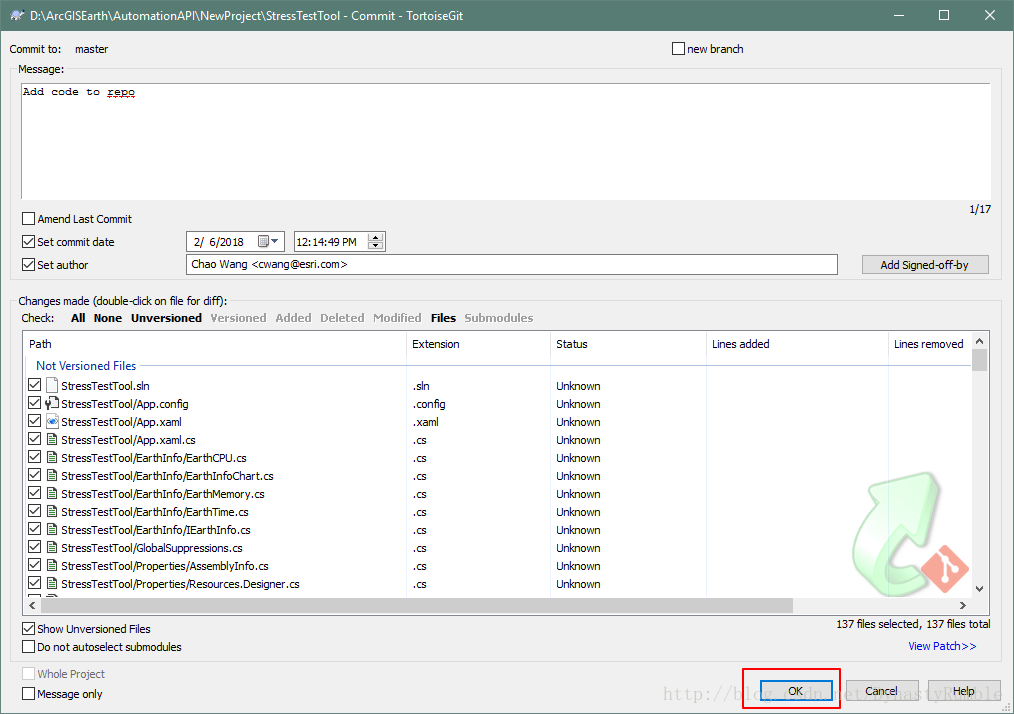This screenshot has height=714, width=1014.
Task: Sort by Lines removed column
Action: click(x=930, y=344)
